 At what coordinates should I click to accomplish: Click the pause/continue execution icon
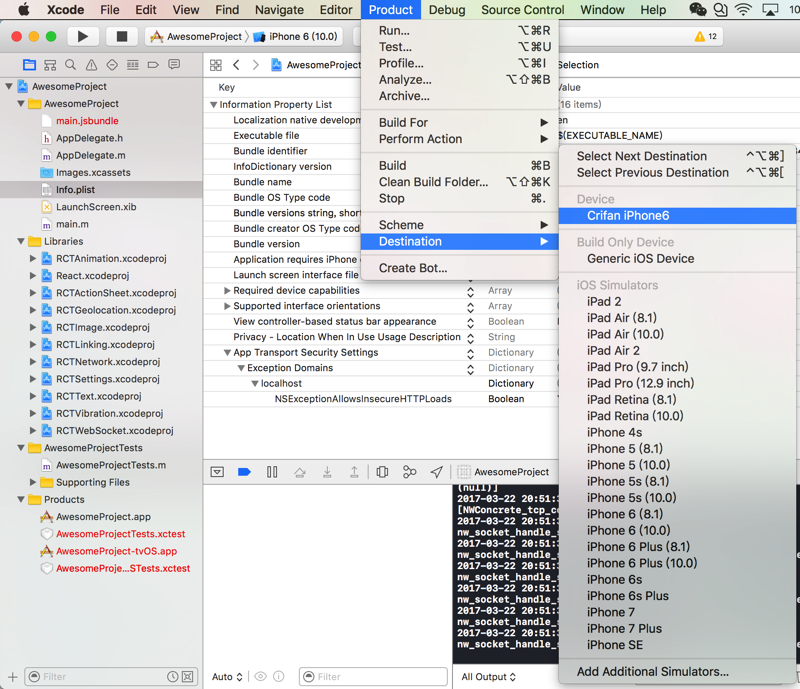click(x=272, y=472)
